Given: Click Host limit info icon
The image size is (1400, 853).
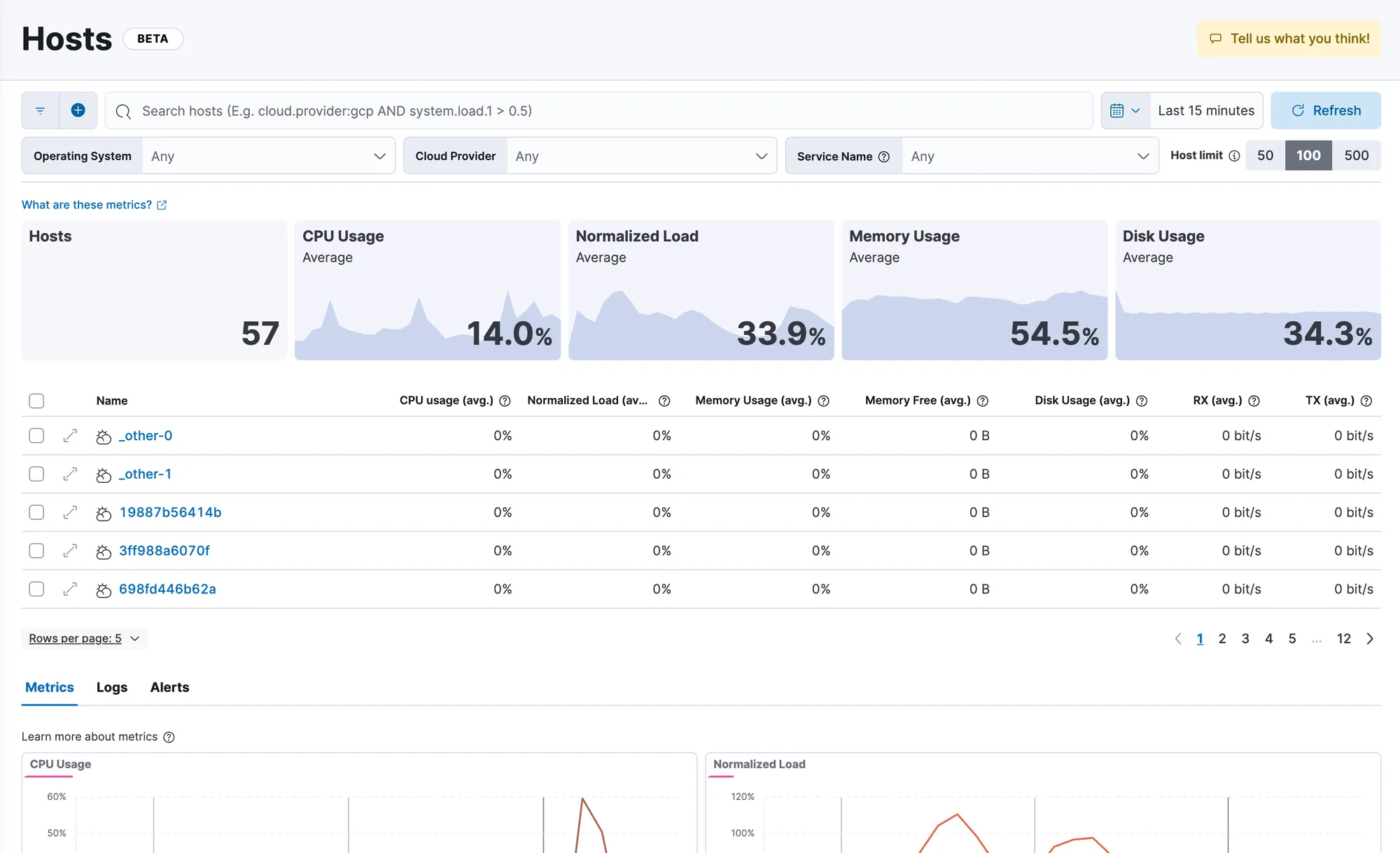Looking at the screenshot, I should click(1234, 156).
